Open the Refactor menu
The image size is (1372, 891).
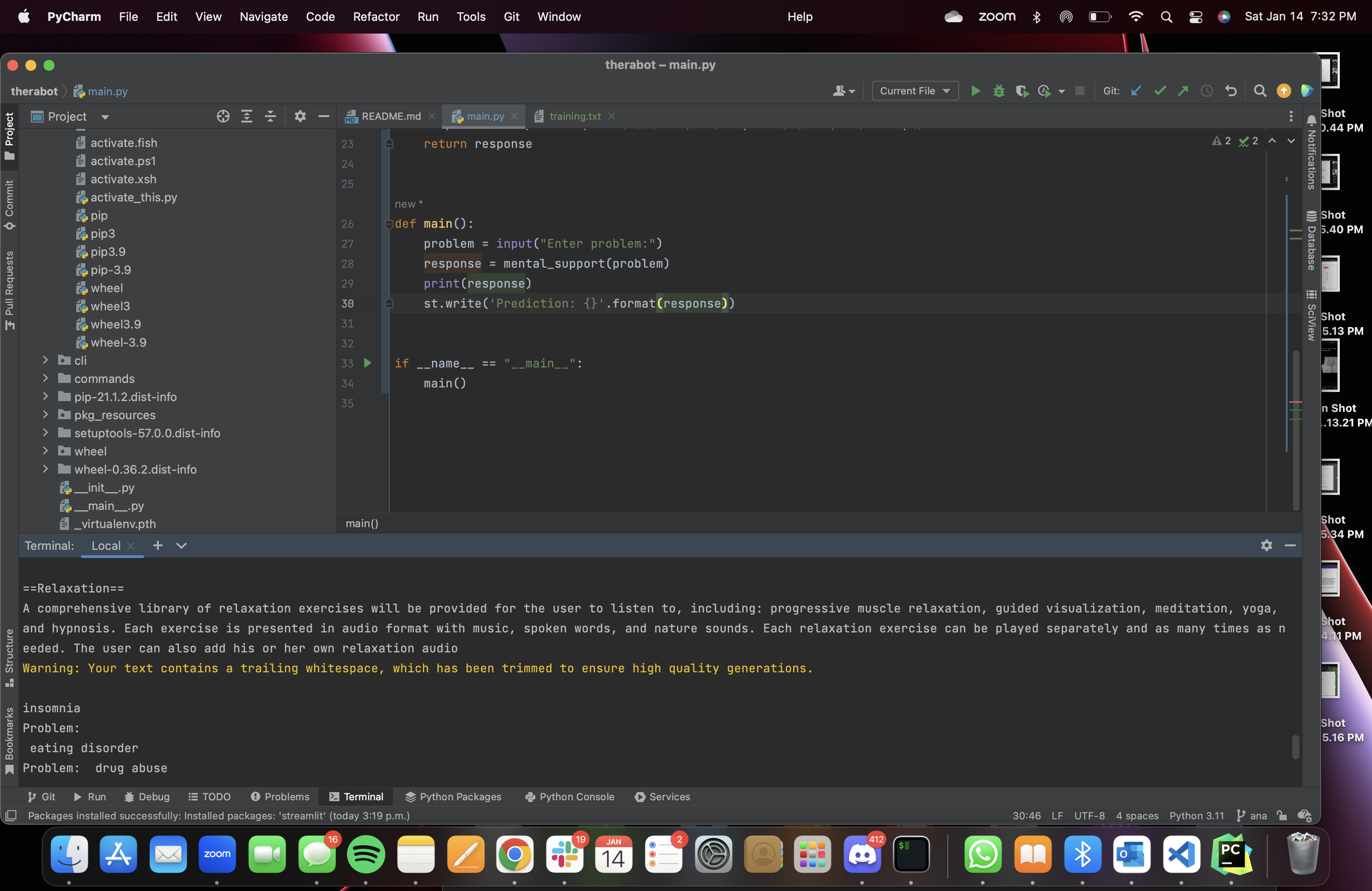tap(376, 17)
